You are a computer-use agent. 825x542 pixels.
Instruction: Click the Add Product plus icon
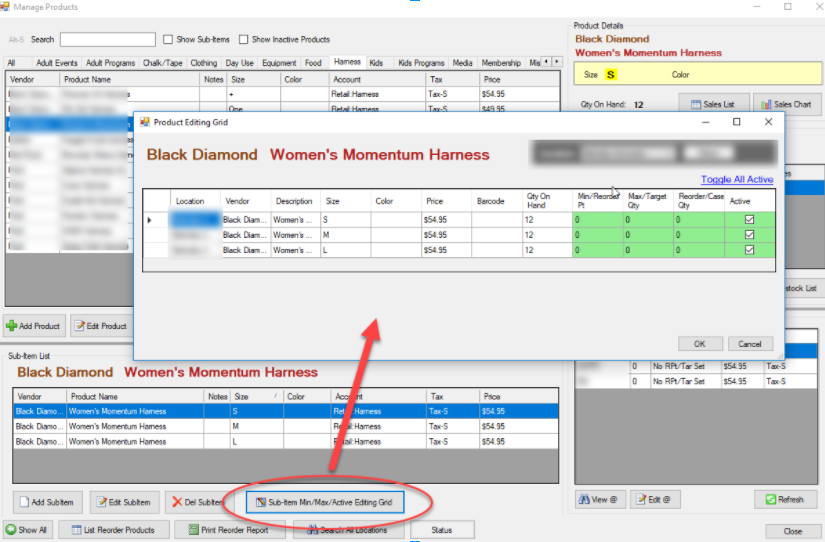point(12,326)
